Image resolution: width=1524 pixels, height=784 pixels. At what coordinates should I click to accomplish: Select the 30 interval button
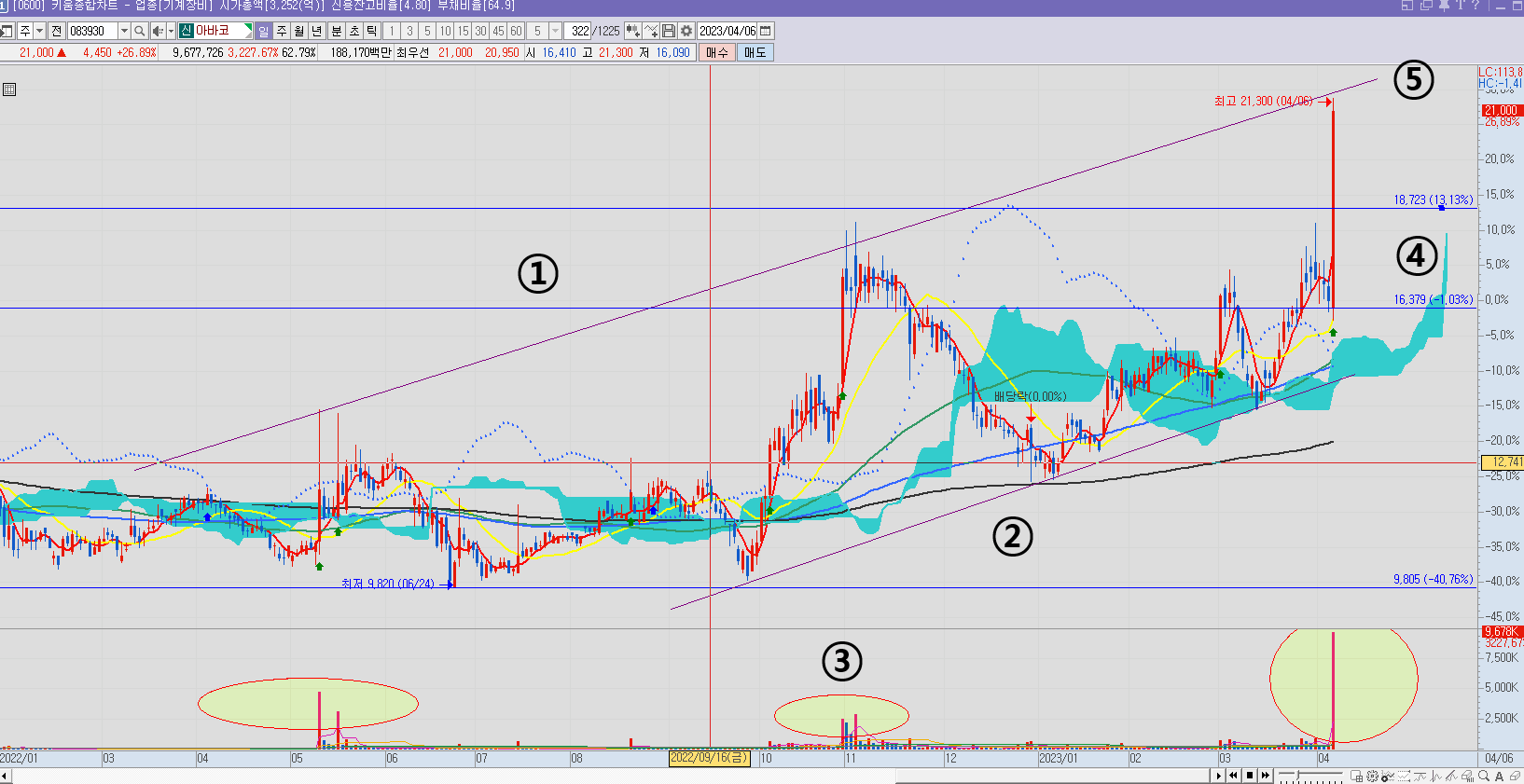[480, 31]
